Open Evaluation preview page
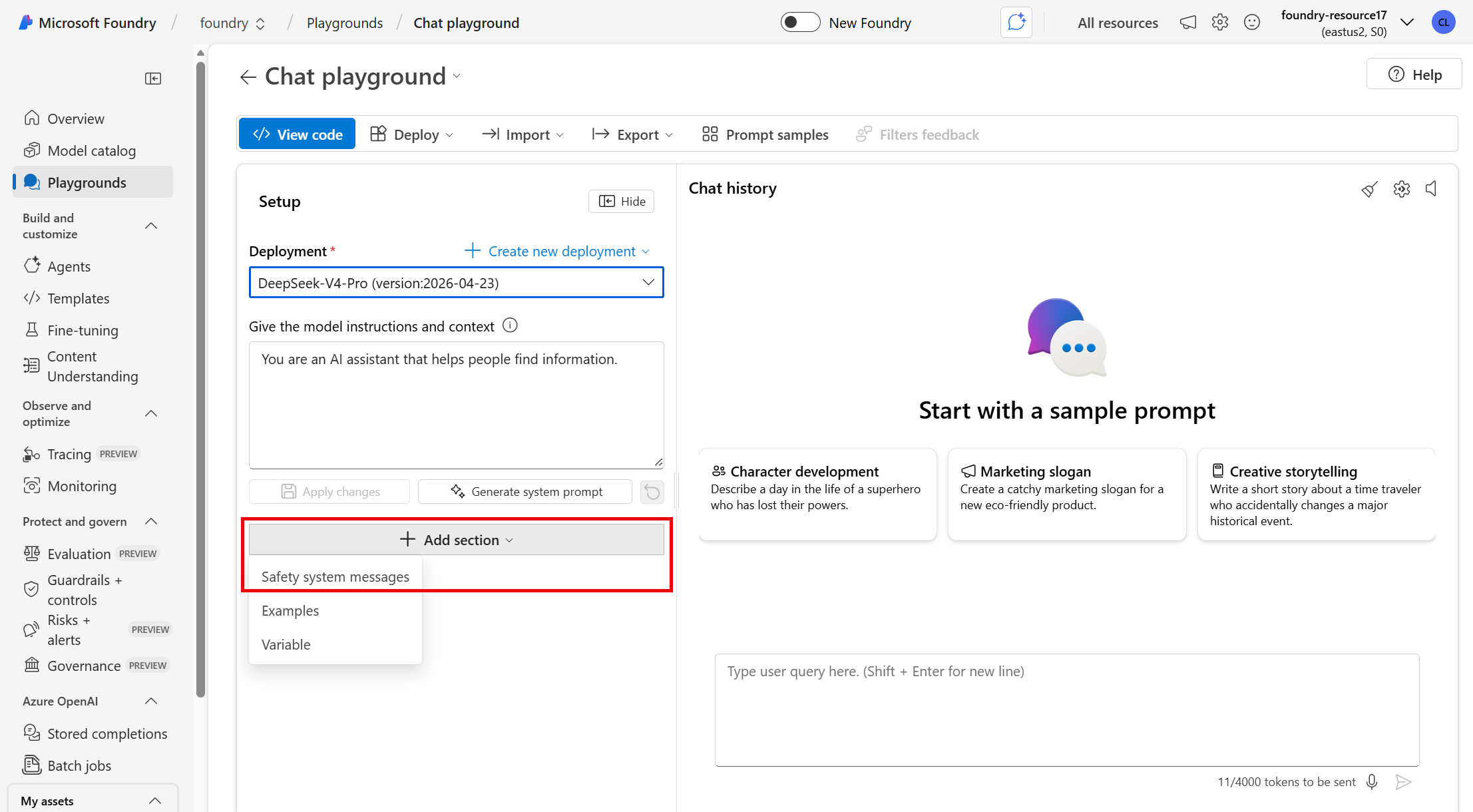The image size is (1473, 812). point(93,554)
